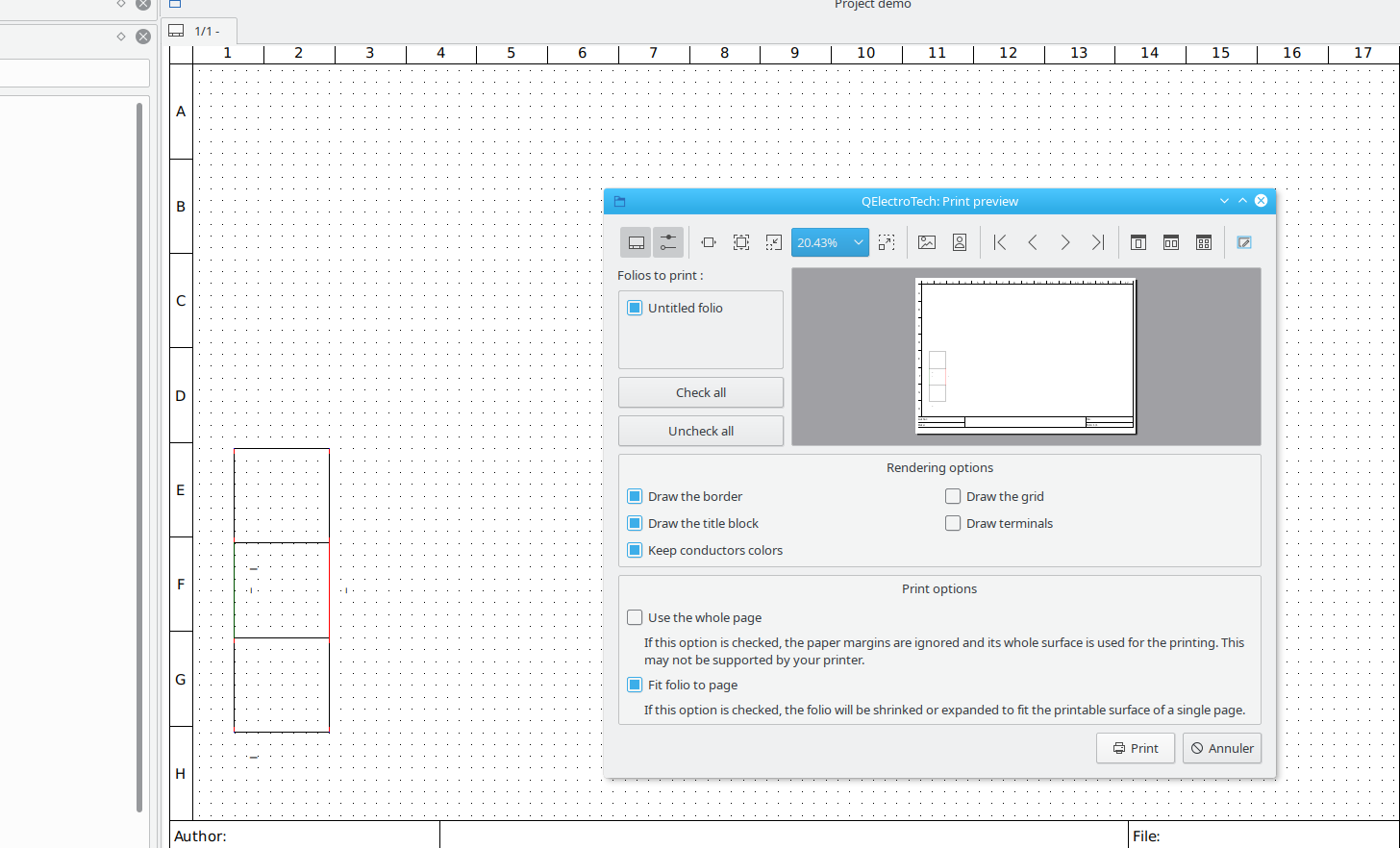The height and width of the screenshot is (848, 1400).
Task: Maximize the Print preview dialog
Action: (x=1242, y=201)
